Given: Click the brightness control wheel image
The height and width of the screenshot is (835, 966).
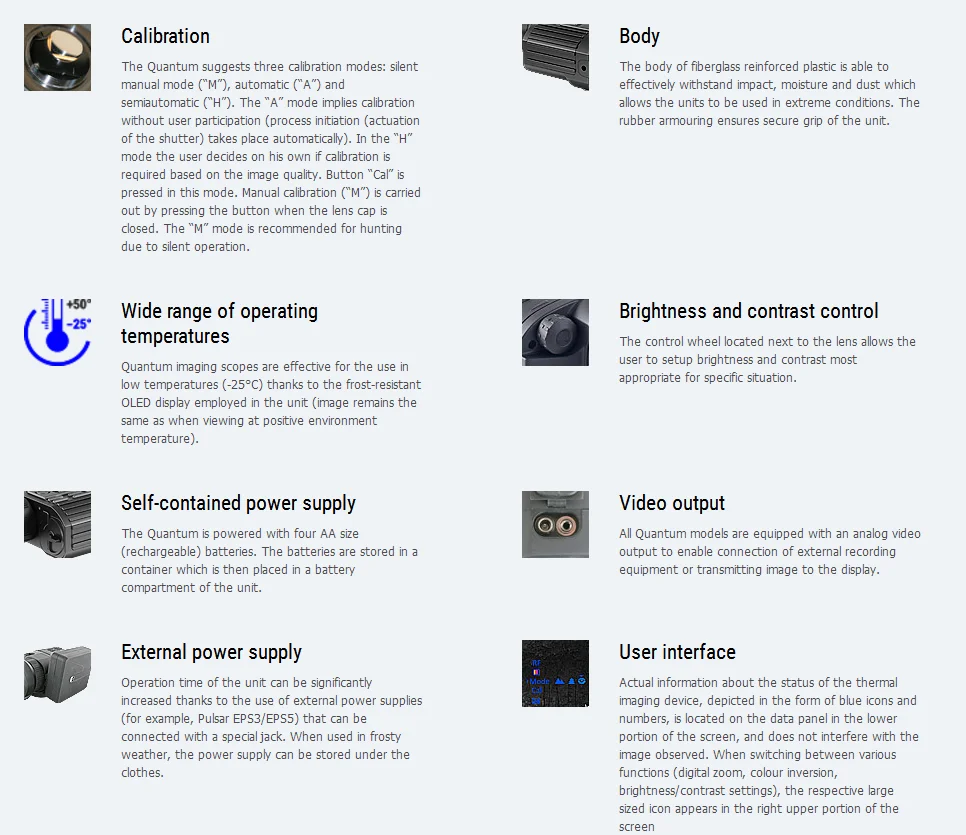Looking at the screenshot, I should pyautogui.click(x=555, y=332).
